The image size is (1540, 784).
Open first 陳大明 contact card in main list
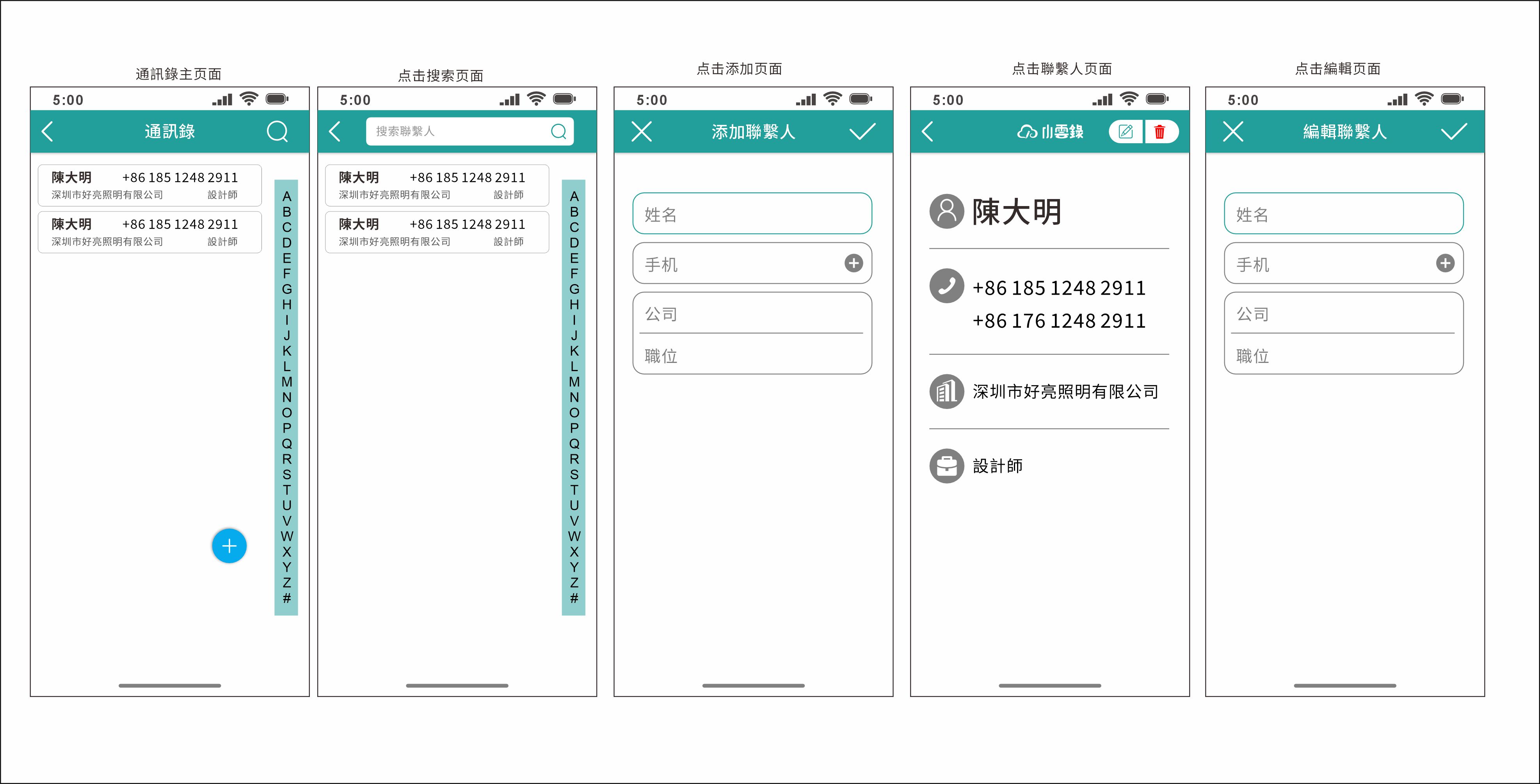coord(149,185)
